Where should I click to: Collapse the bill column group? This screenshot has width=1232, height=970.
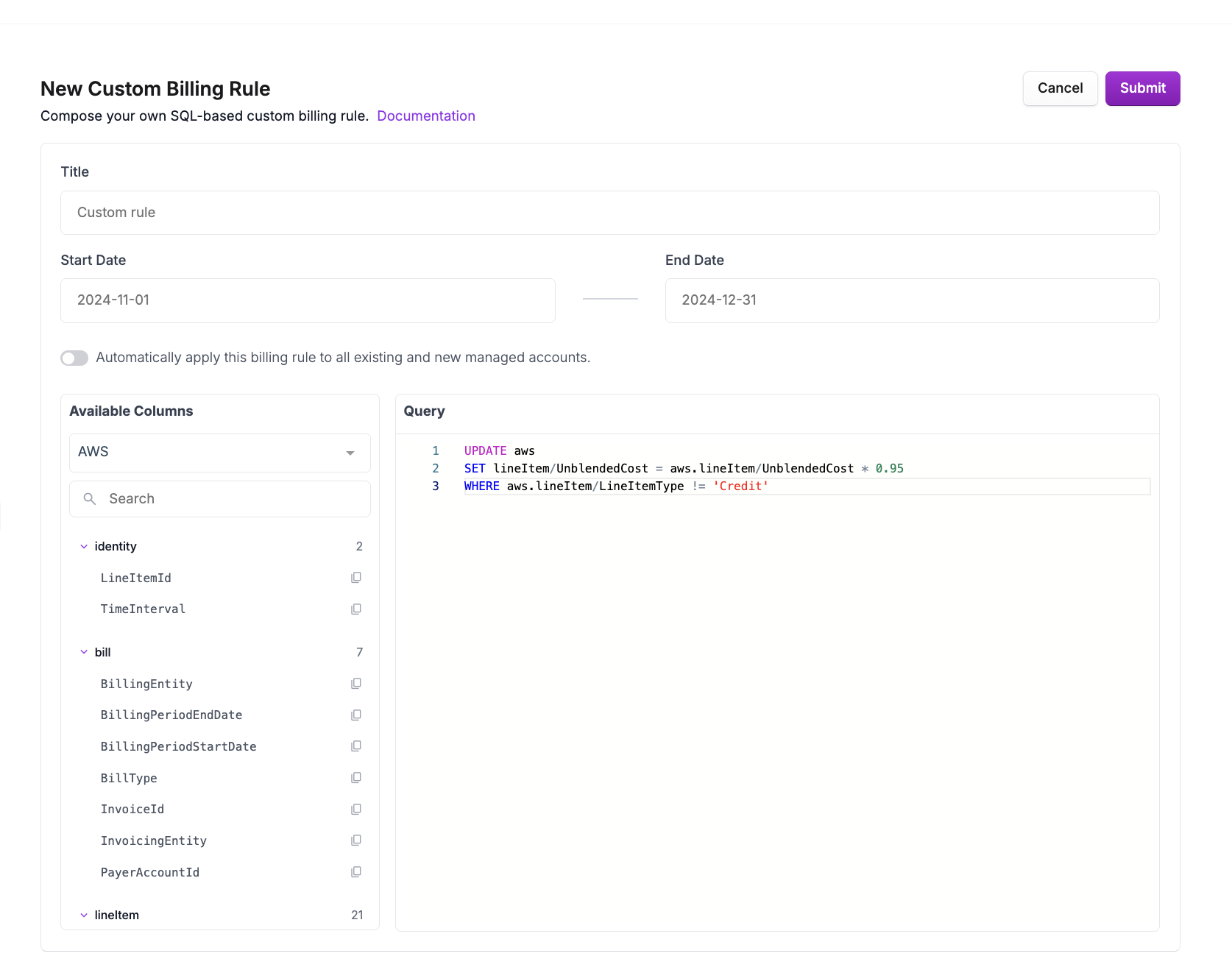(x=84, y=652)
